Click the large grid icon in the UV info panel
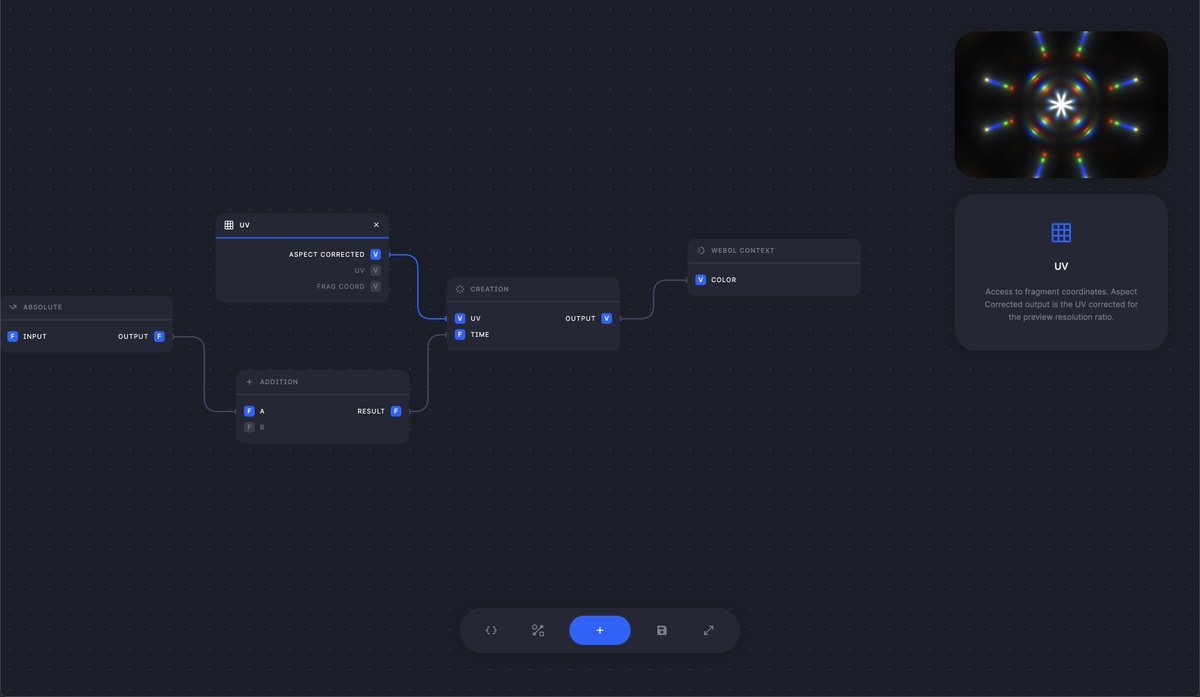Viewport: 1200px width, 697px height. coord(1061,233)
